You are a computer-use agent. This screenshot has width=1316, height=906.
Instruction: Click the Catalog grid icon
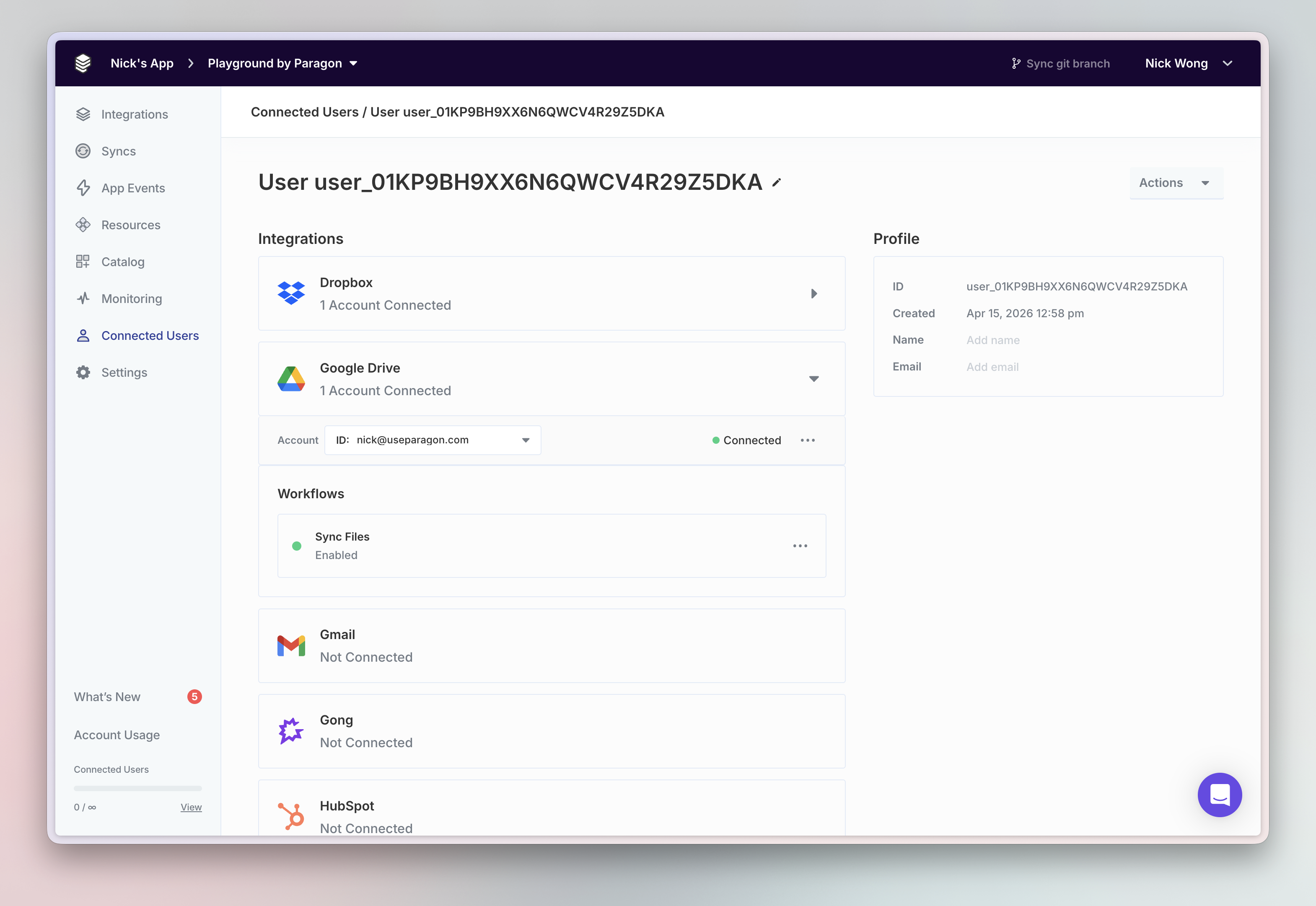coord(83,261)
